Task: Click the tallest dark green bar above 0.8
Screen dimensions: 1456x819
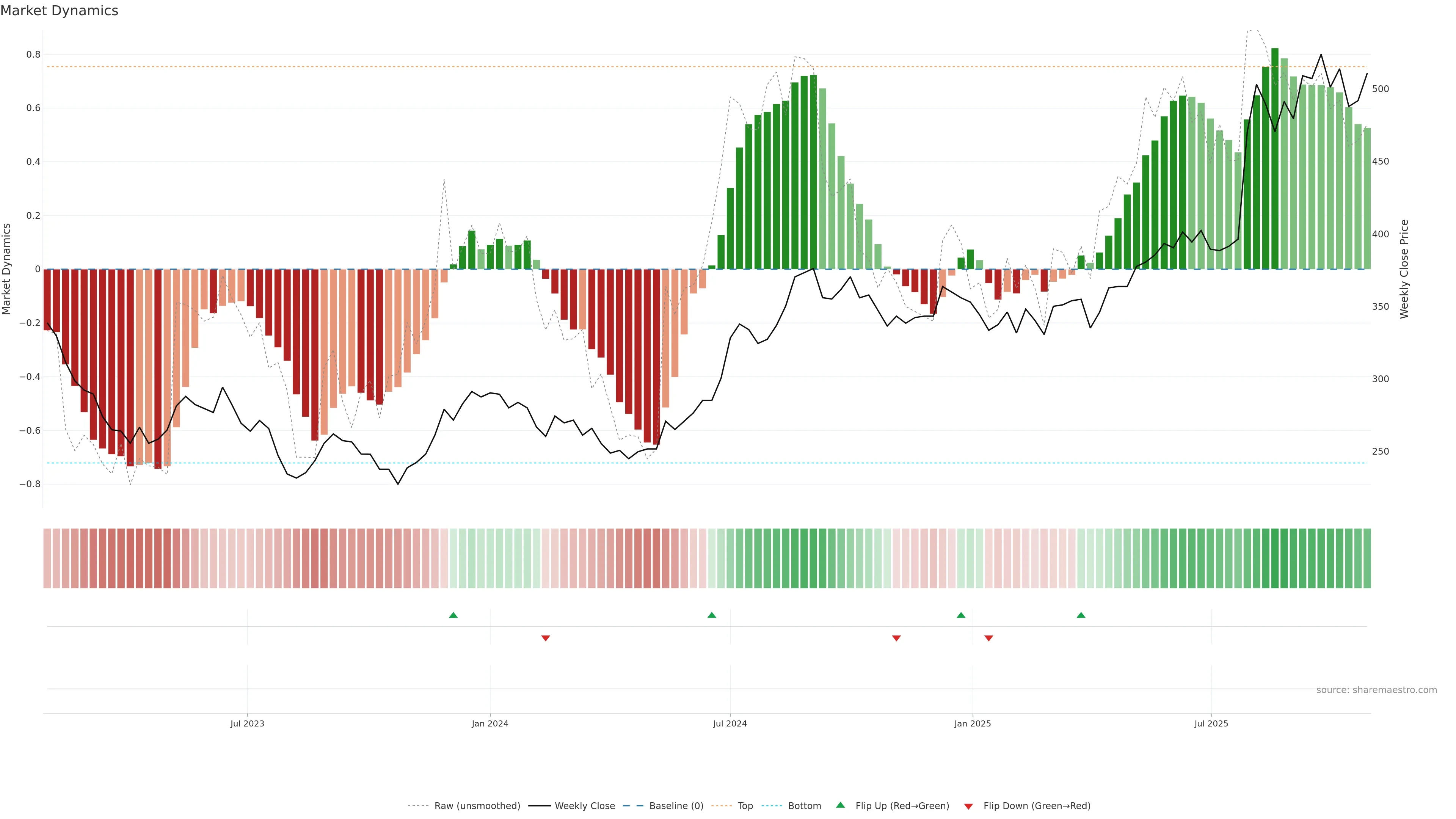Action: point(1274,158)
